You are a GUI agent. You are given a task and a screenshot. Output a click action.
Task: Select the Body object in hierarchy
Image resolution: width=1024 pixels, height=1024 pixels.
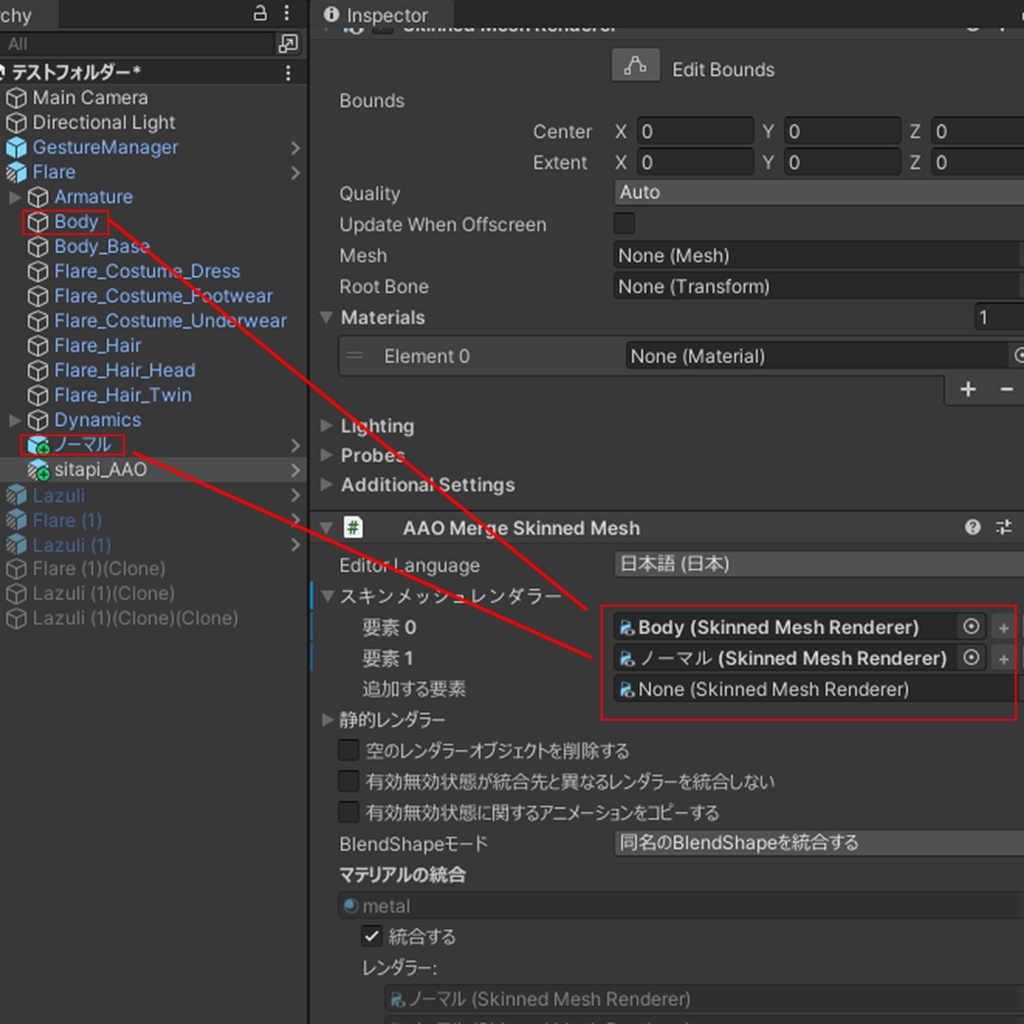pos(76,222)
